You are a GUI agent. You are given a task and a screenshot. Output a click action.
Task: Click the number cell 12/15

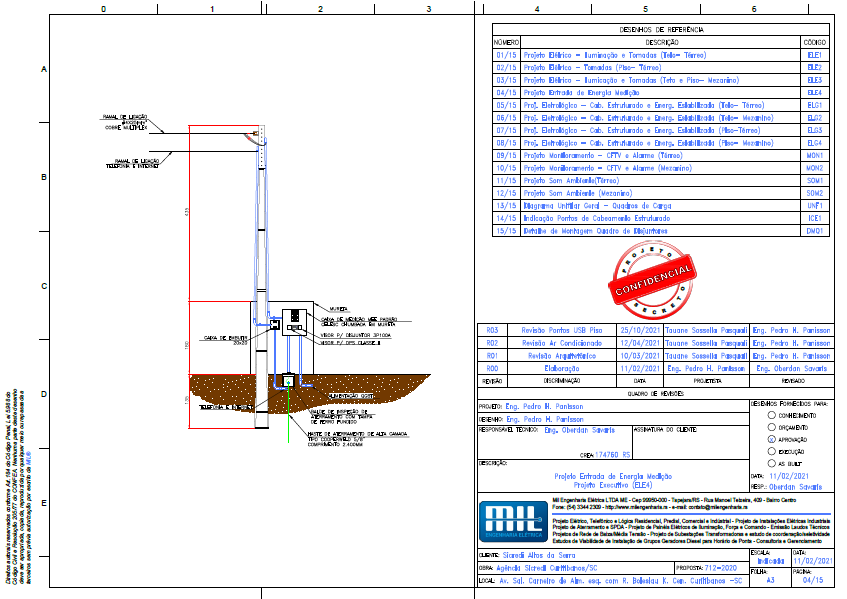[x=506, y=193]
